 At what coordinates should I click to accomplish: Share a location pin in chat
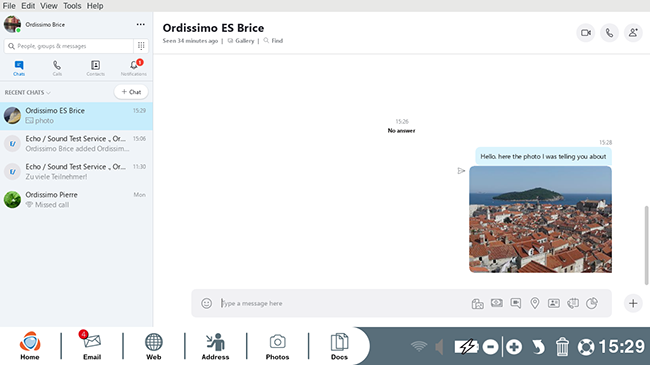tap(535, 303)
